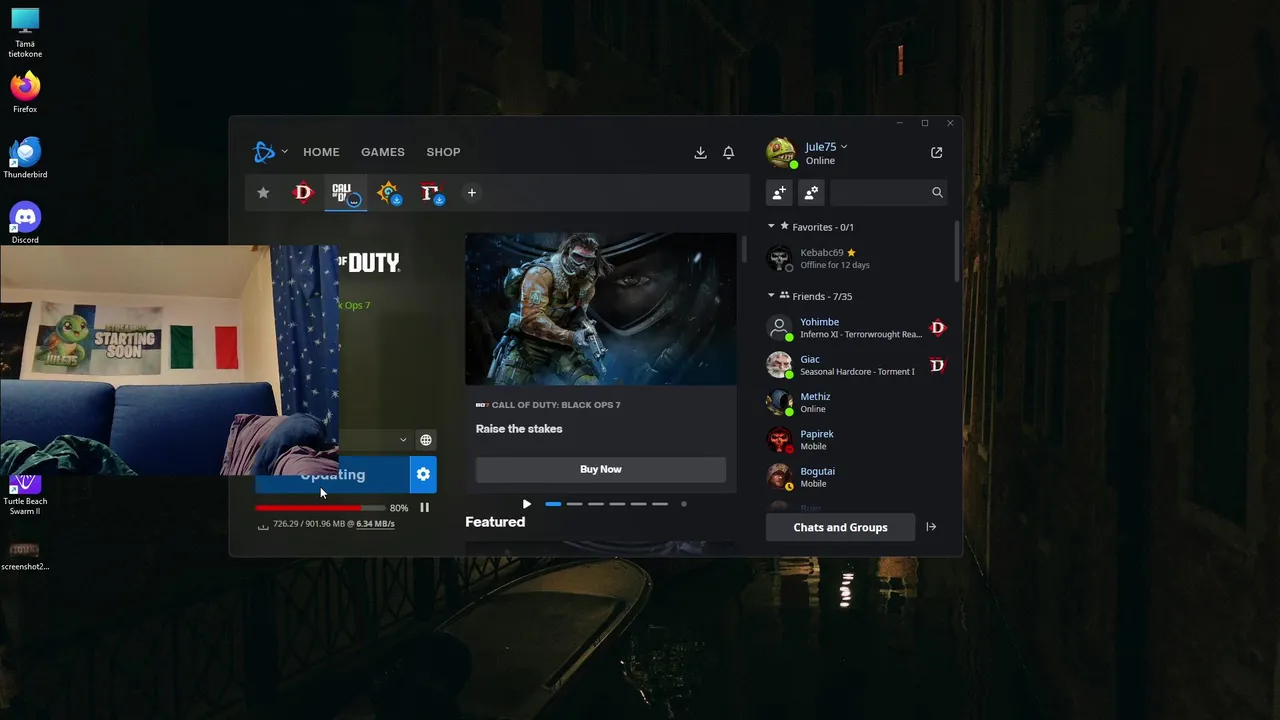Viewport: 1280px width, 720px height.
Task: Open the region globe icon
Action: click(426, 440)
